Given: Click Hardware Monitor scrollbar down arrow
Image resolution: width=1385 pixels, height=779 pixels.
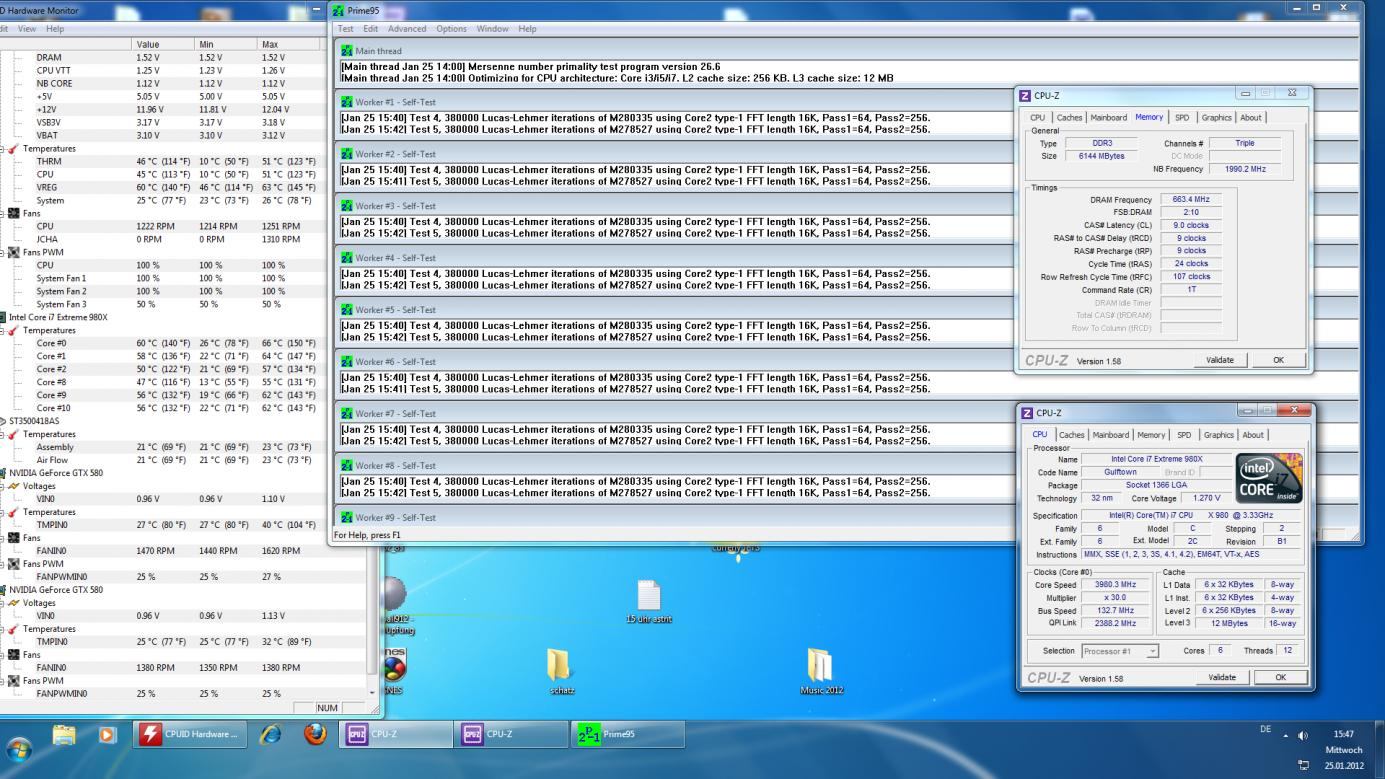Looking at the screenshot, I should point(374,692).
